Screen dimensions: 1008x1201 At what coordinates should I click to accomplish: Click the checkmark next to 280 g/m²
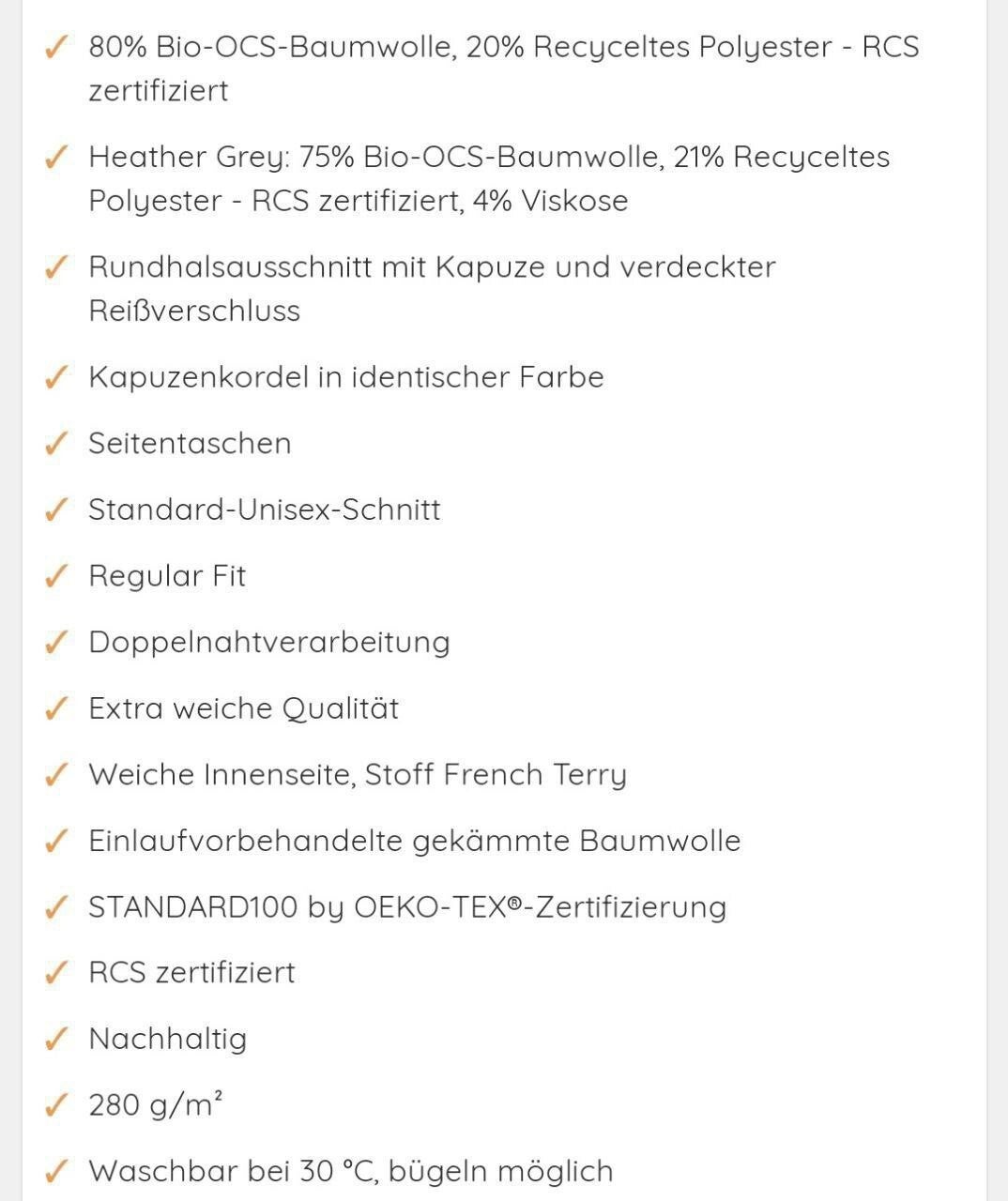56,1105
